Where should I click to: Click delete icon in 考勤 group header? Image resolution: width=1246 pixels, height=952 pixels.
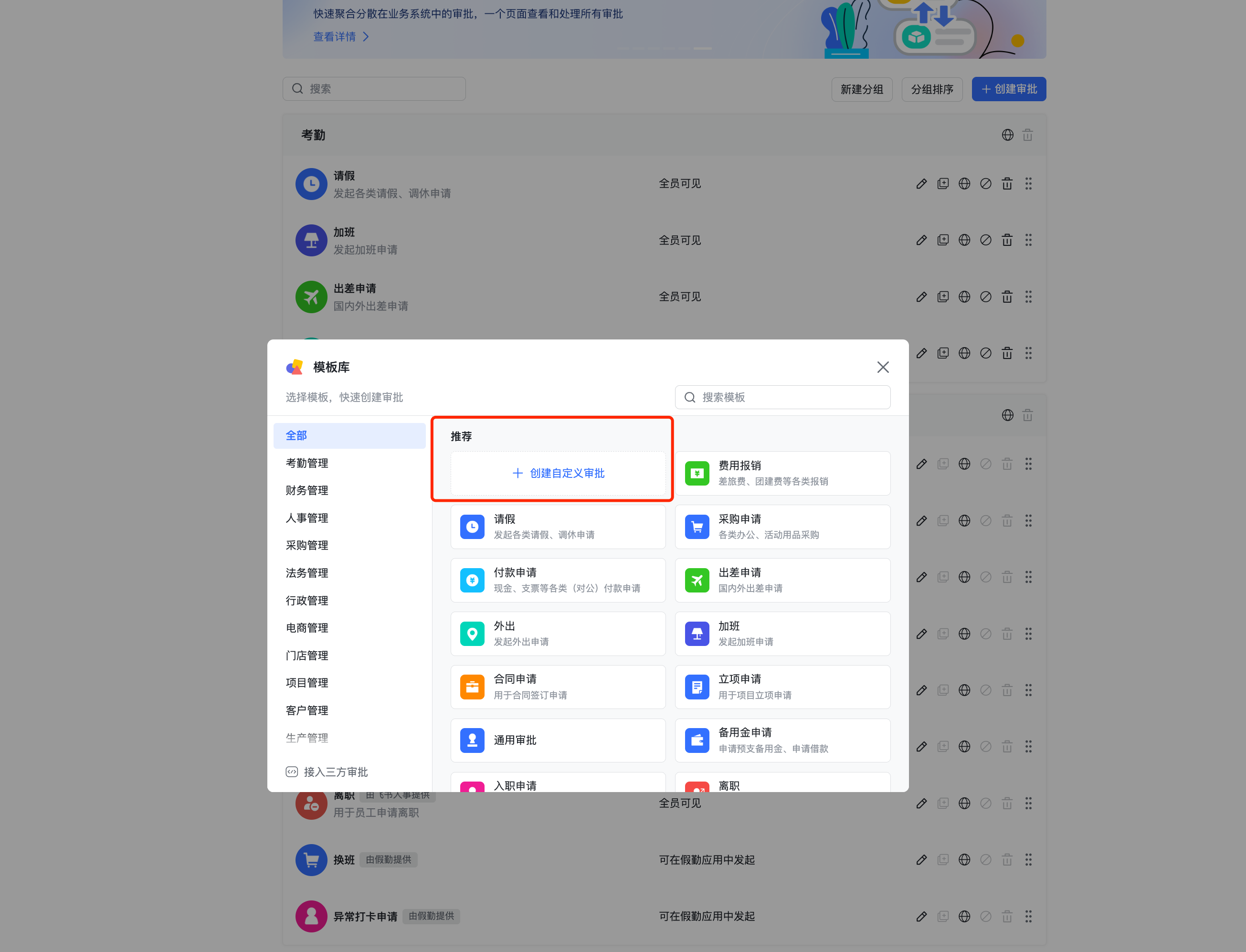tap(1027, 135)
